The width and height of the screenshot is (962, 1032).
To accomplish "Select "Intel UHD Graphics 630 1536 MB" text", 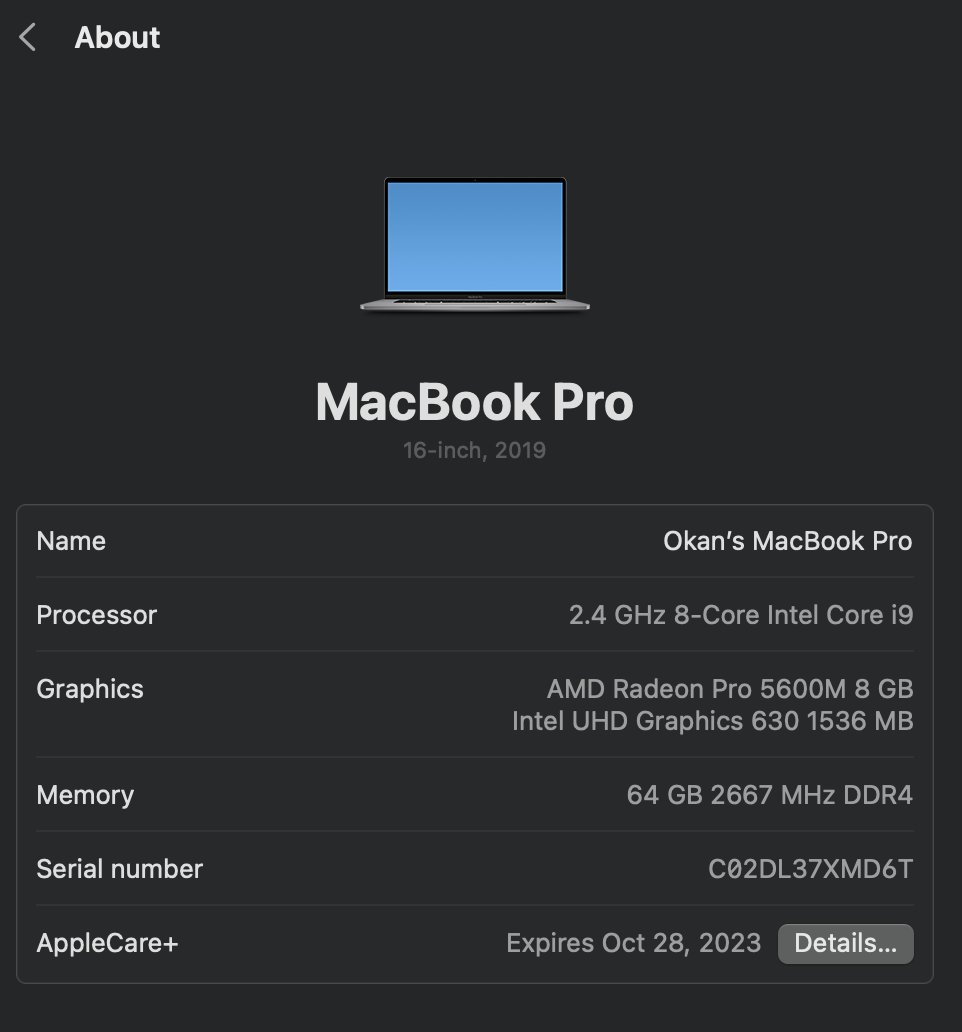I will (713, 721).
